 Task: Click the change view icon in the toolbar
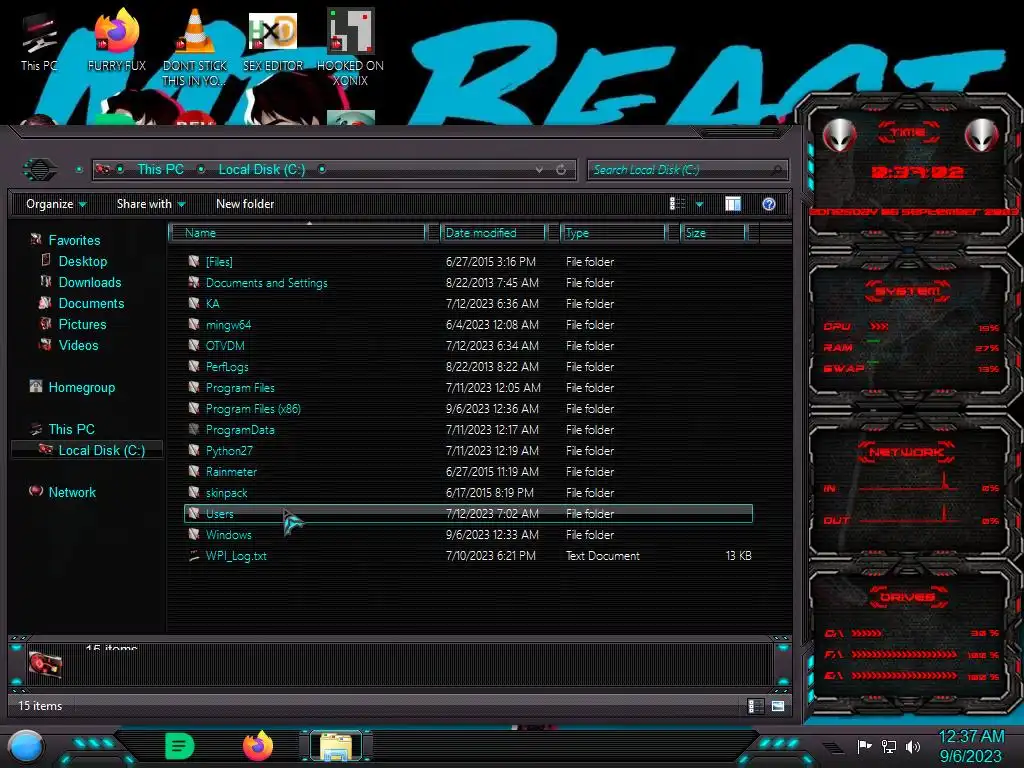[x=677, y=204]
